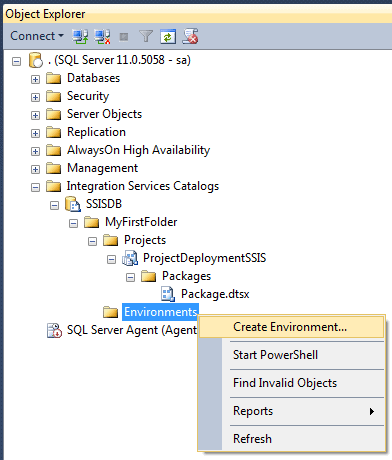Click the green Refresh toolbar icon
The height and width of the screenshot is (460, 392).
(168, 36)
